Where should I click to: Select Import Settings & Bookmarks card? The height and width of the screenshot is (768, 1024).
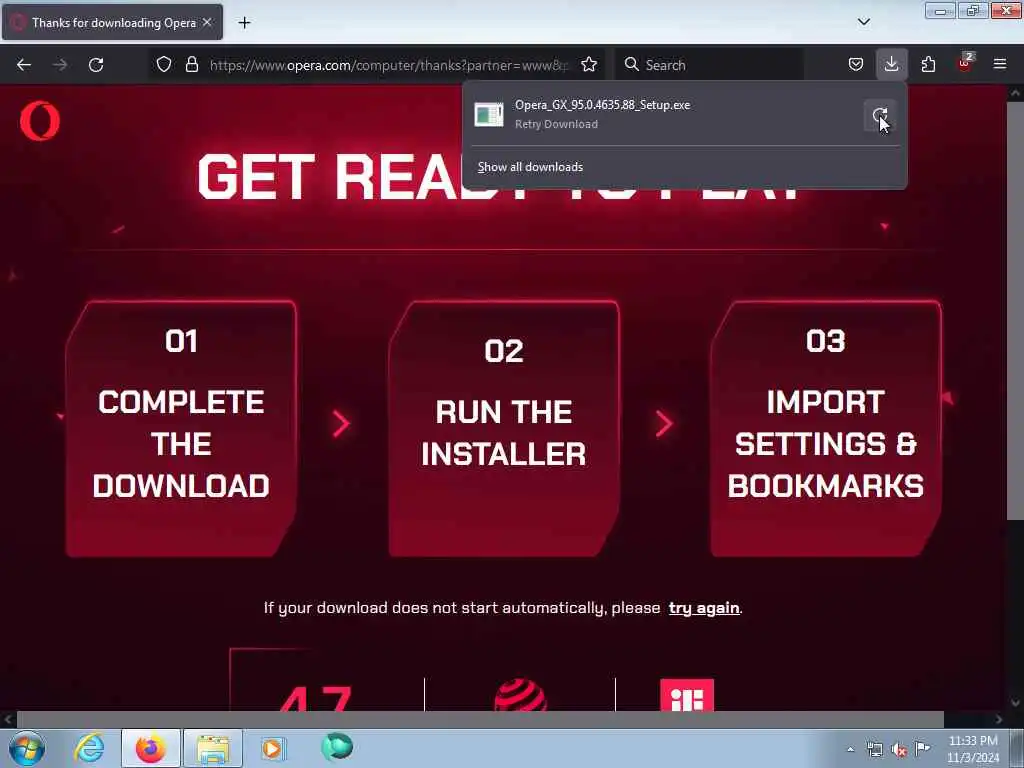coord(825,429)
